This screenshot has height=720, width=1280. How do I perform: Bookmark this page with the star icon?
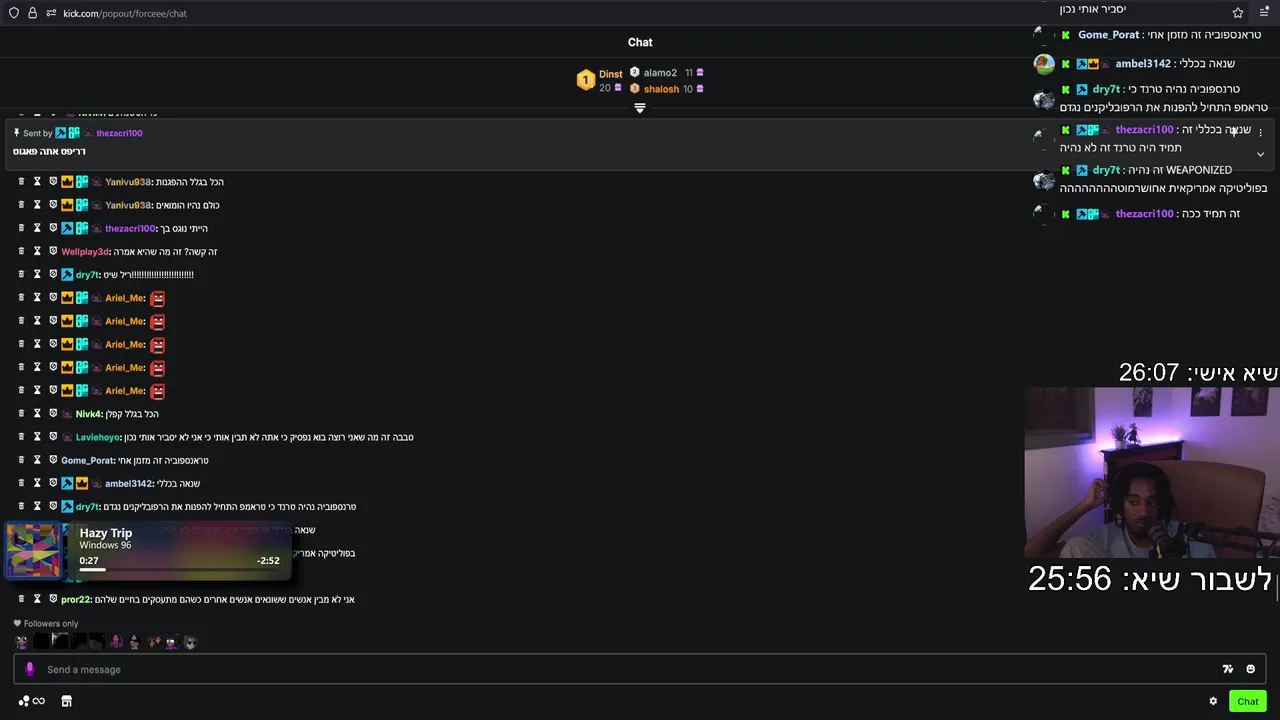click(1238, 13)
